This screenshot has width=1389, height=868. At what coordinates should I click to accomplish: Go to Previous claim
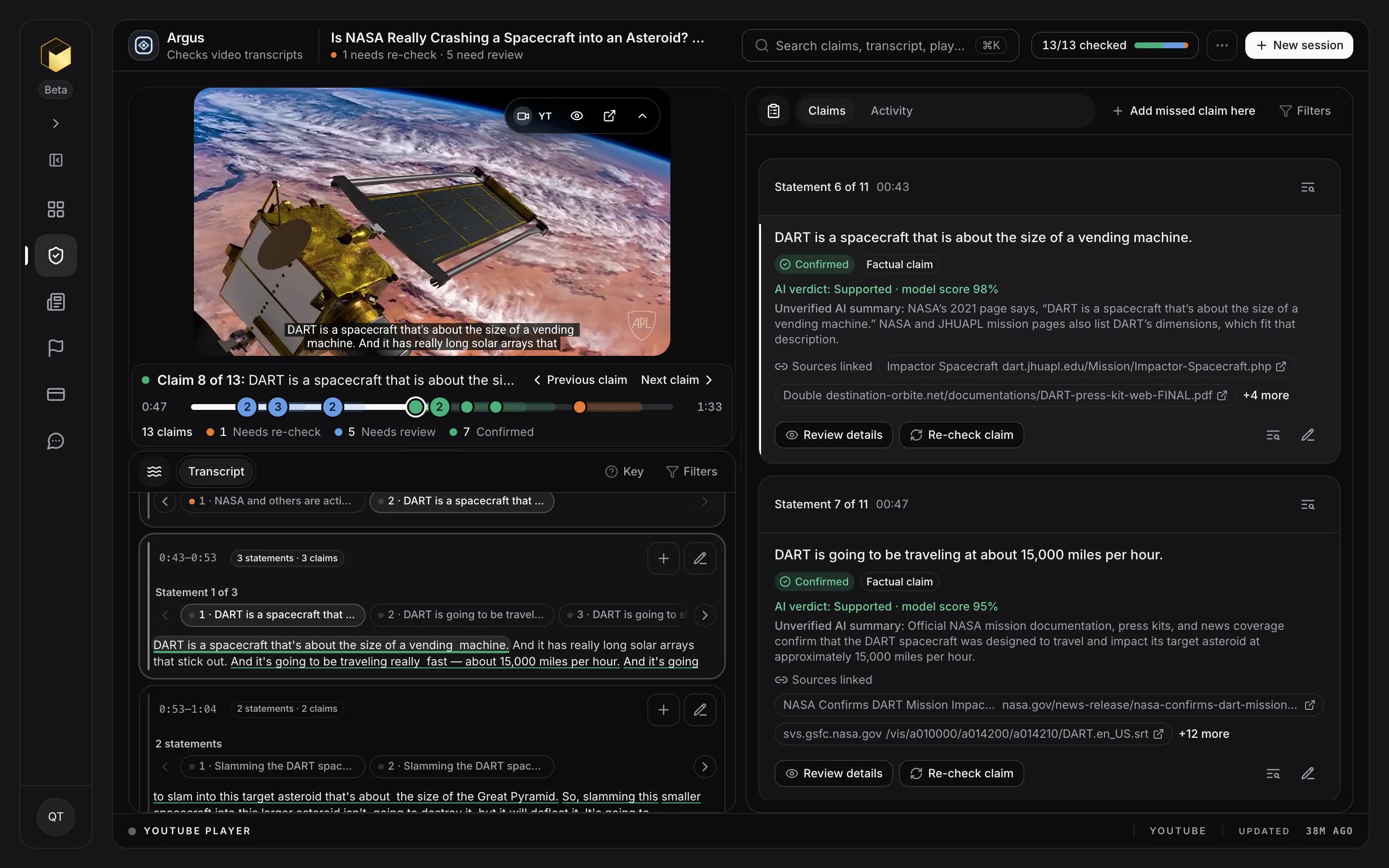click(580, 380)
